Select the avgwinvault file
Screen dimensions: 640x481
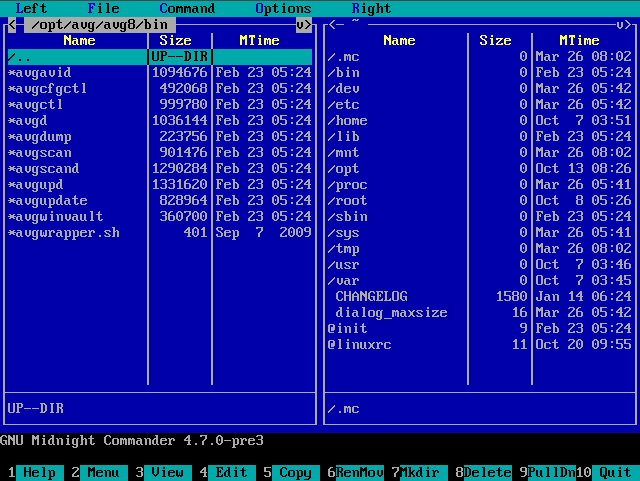160,217
